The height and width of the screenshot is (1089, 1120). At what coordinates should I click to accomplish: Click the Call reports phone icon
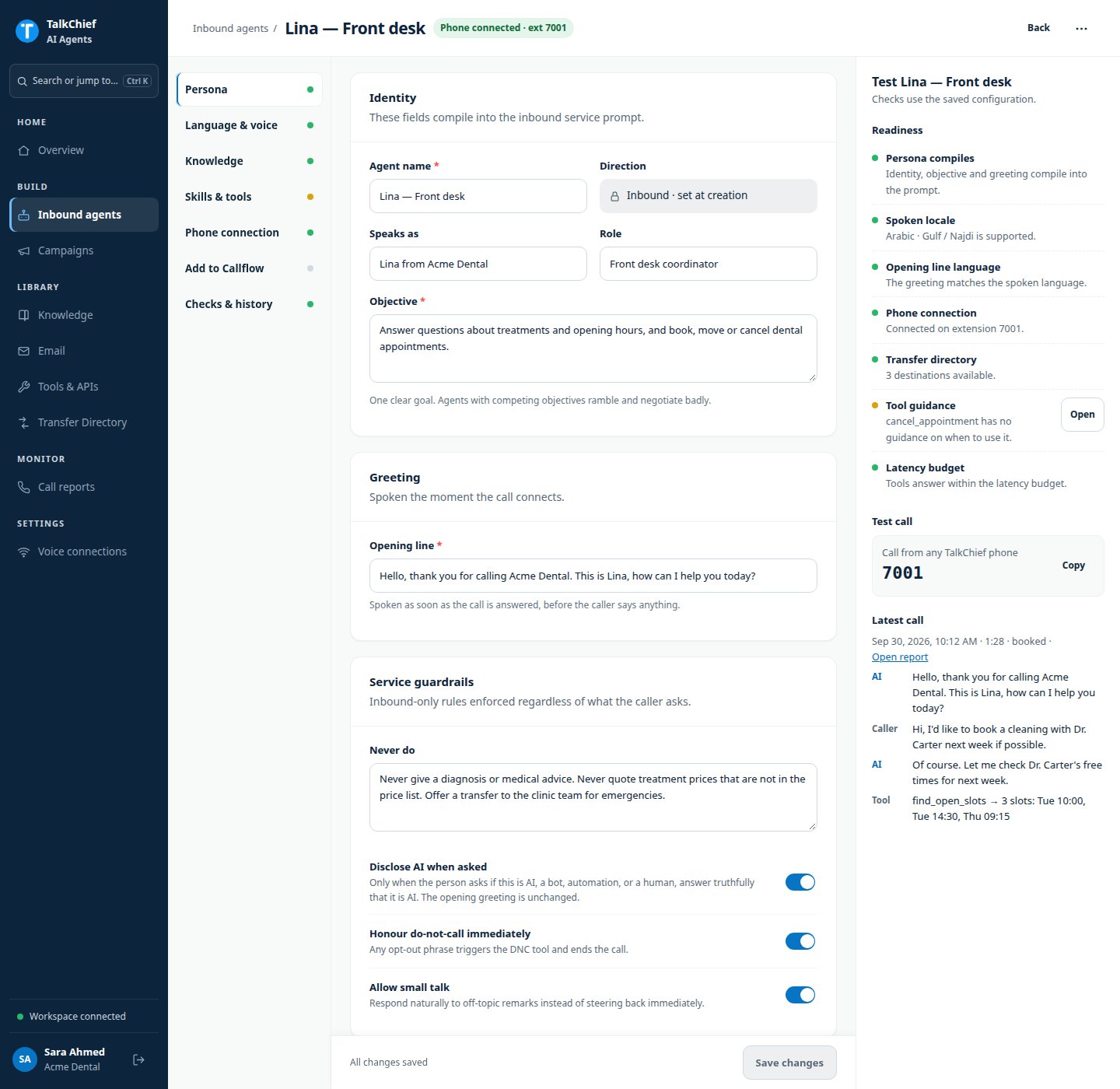coord(24,487)
